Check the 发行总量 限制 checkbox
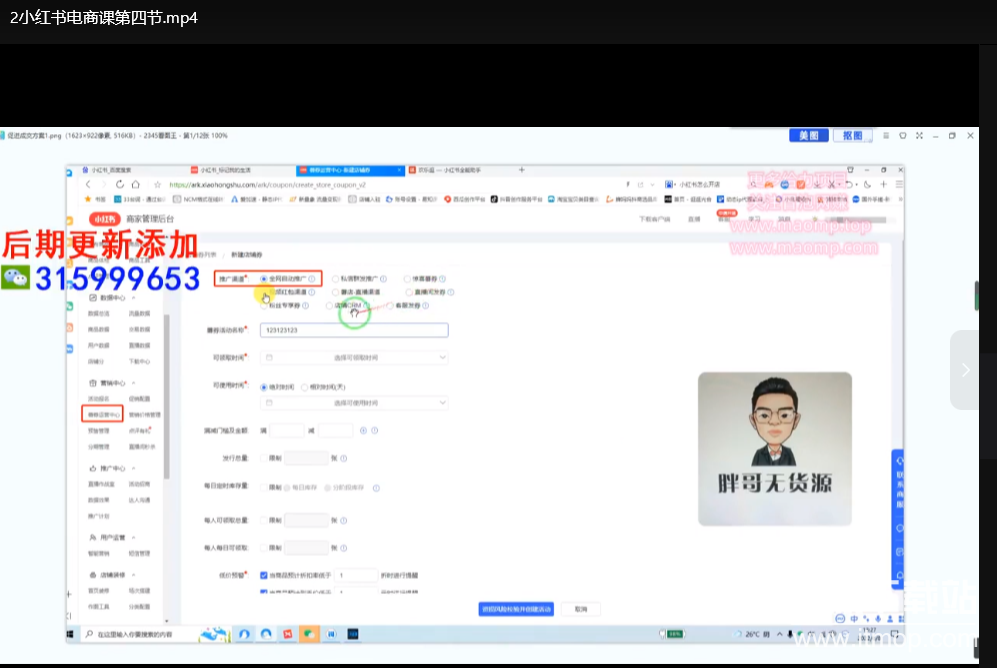The image size is (997, 668). [x=263, y=458]
